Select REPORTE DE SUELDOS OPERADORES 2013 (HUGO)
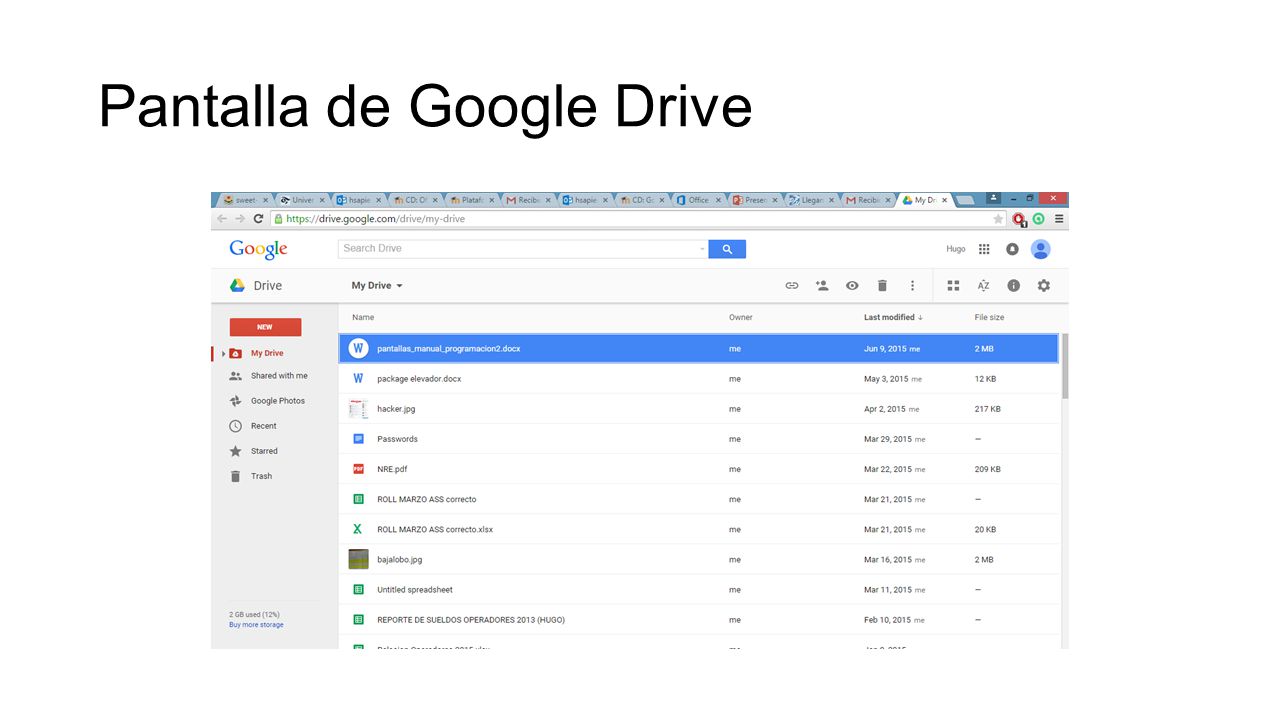The width and height of the screenshot is (1280, 720). (471, 620)
